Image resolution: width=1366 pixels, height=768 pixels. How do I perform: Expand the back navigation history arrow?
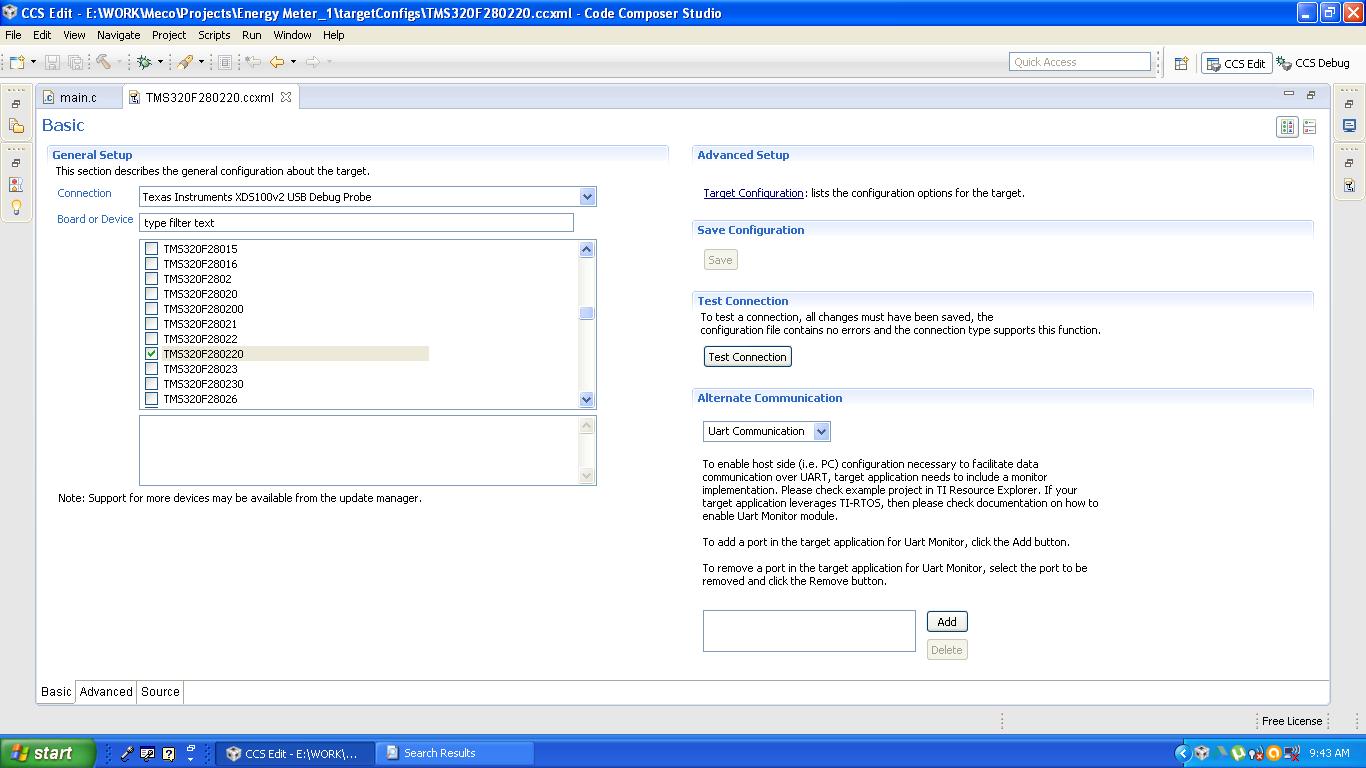click(293, 62)
